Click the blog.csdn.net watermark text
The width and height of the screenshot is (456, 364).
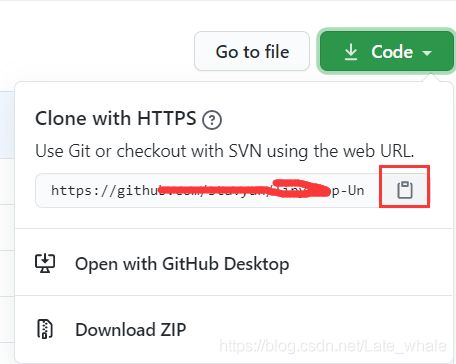coord(333,346)
